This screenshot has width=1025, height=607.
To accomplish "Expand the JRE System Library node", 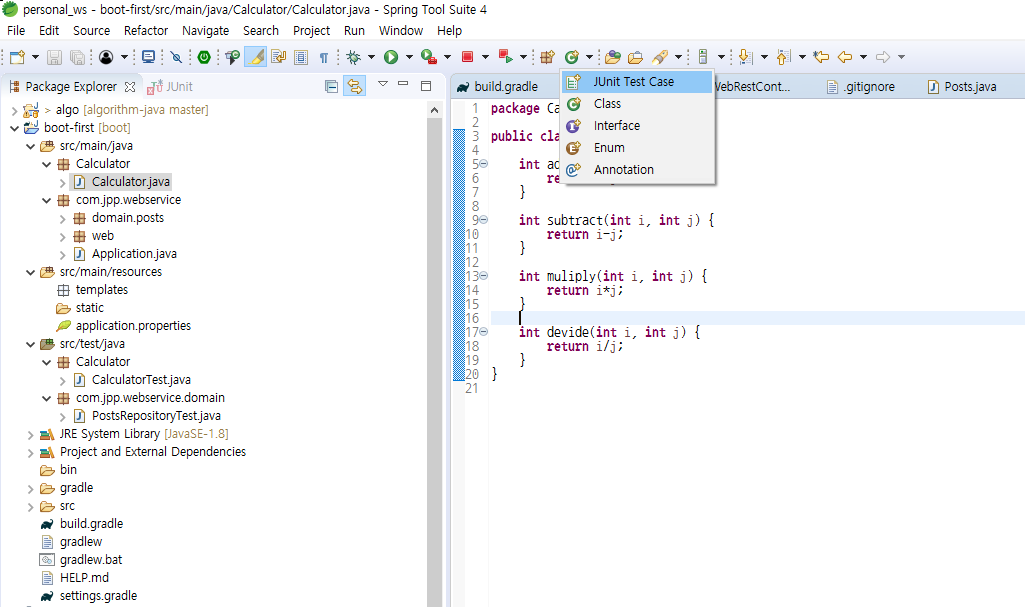I will pos(30,433).
